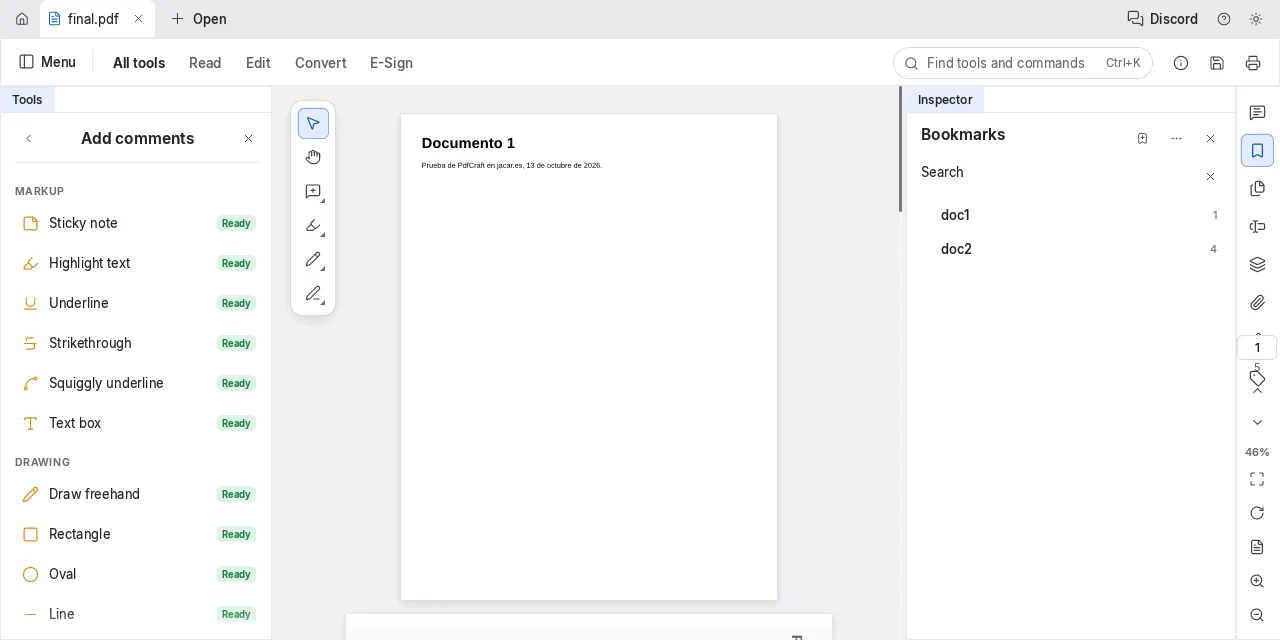
Task: Open comments panel in right sidebar
Action: pos(1258,113)
